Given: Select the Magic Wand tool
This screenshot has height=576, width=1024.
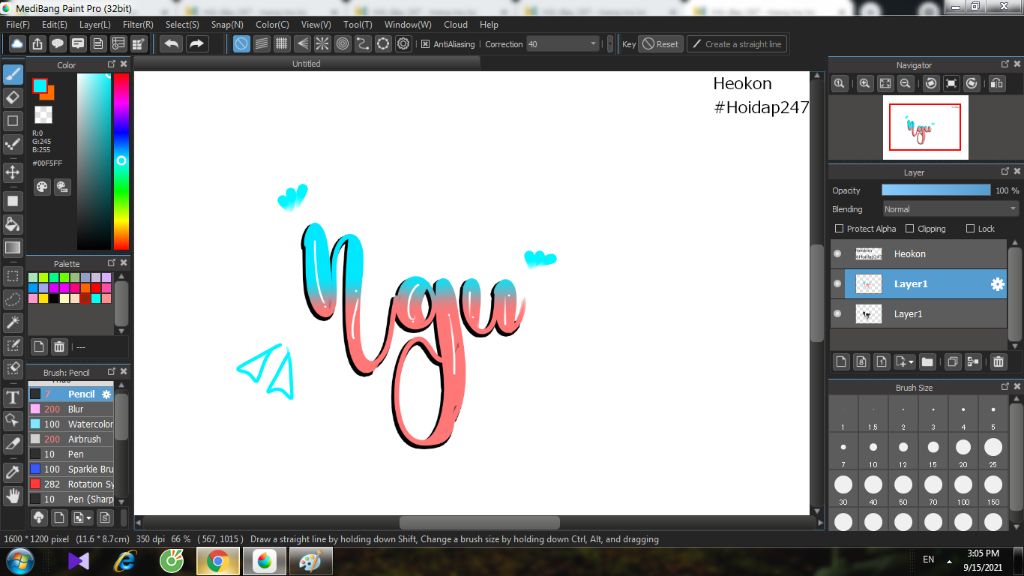Looking at the screenshot, I should click(x=12, y=322).
